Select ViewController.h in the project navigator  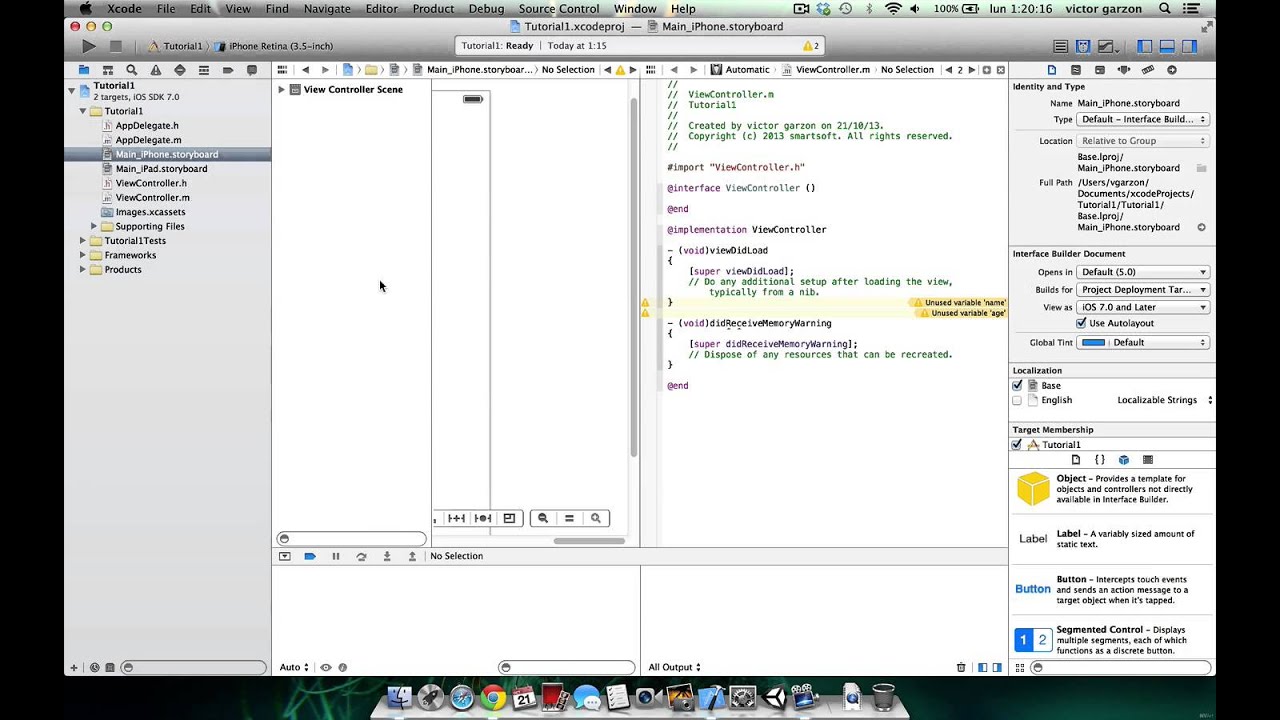(151, 183)
